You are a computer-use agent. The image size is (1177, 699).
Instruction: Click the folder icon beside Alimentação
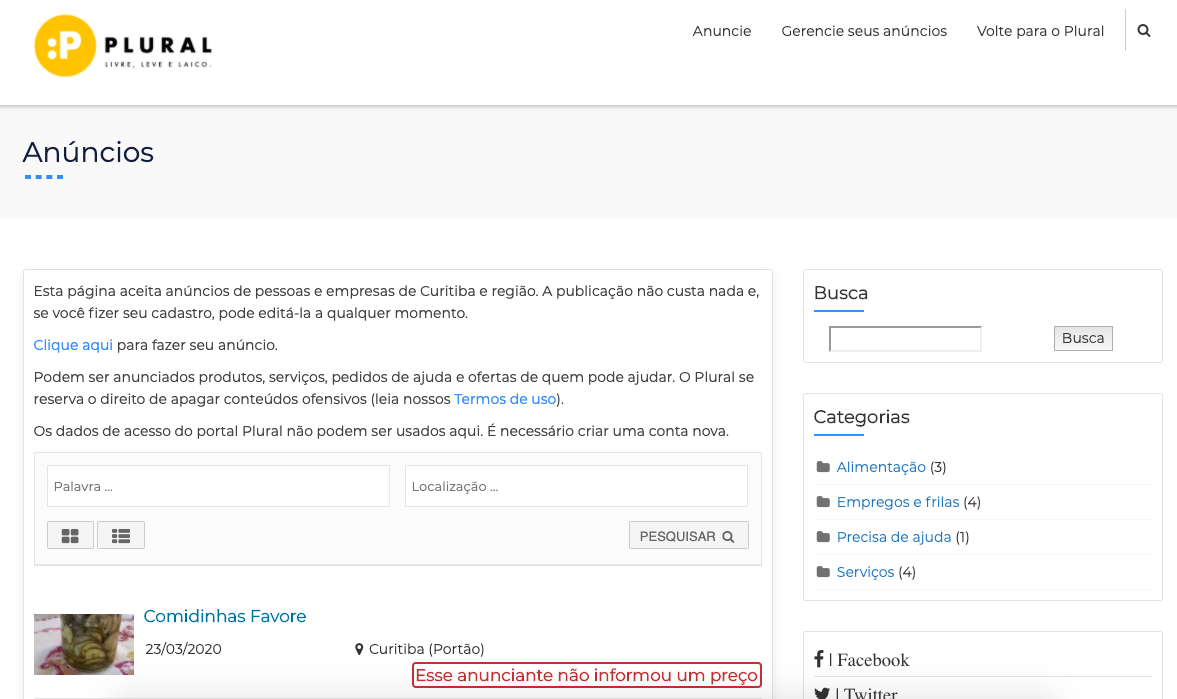coord(823,467)
